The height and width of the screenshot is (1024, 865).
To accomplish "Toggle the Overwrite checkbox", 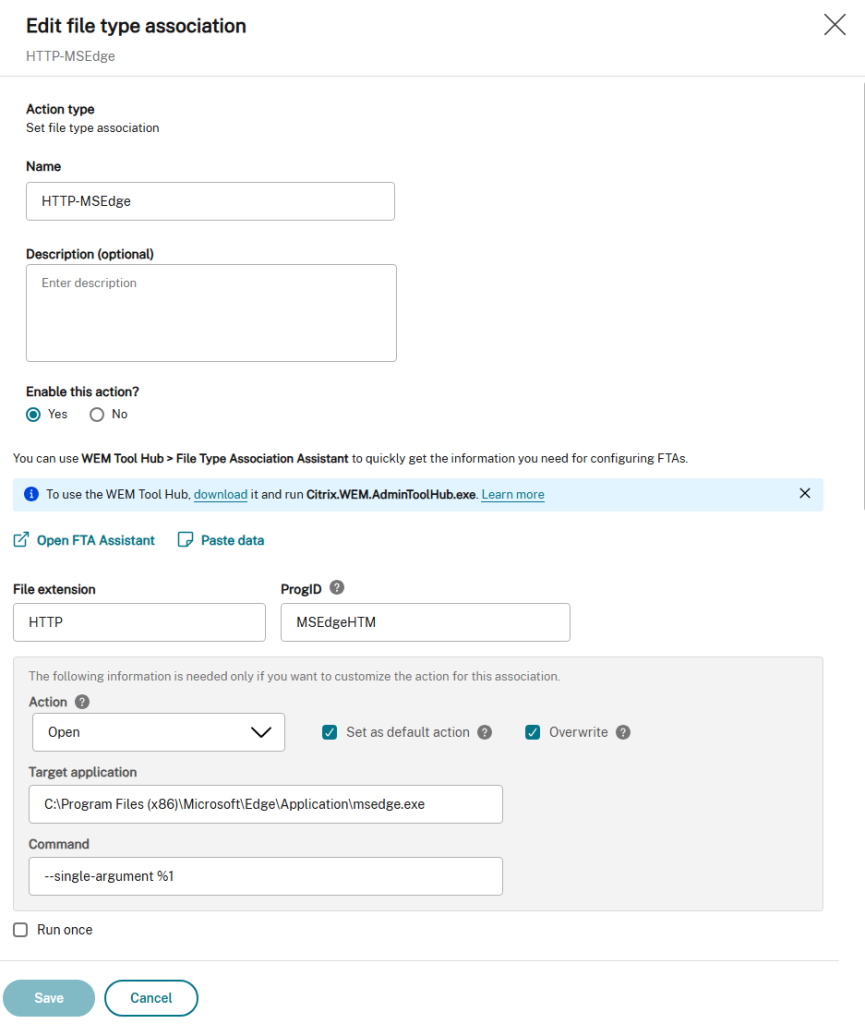I will (x=533, y=732).
